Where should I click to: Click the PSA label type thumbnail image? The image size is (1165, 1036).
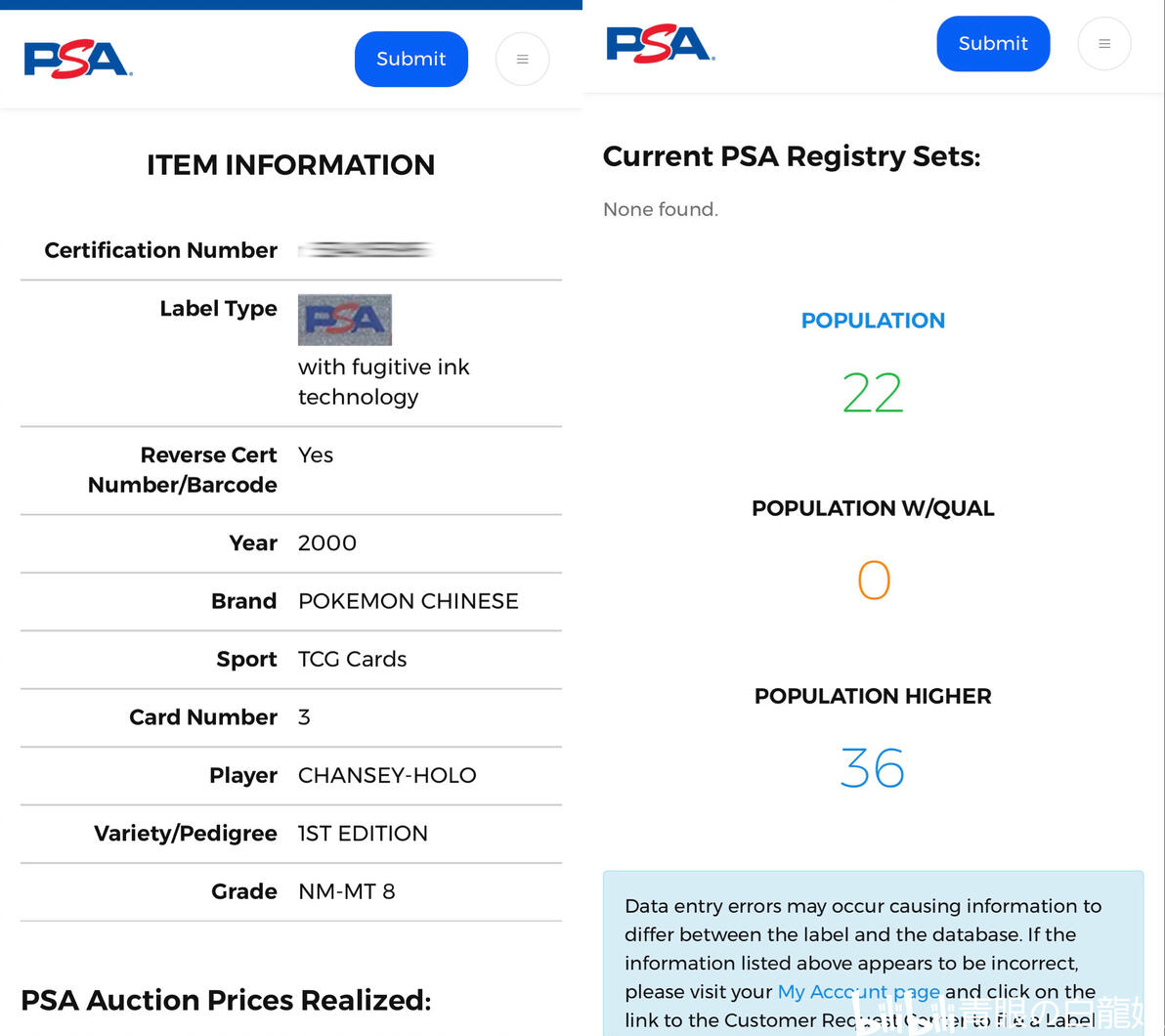pyautogui.click(x=344, y=320)
